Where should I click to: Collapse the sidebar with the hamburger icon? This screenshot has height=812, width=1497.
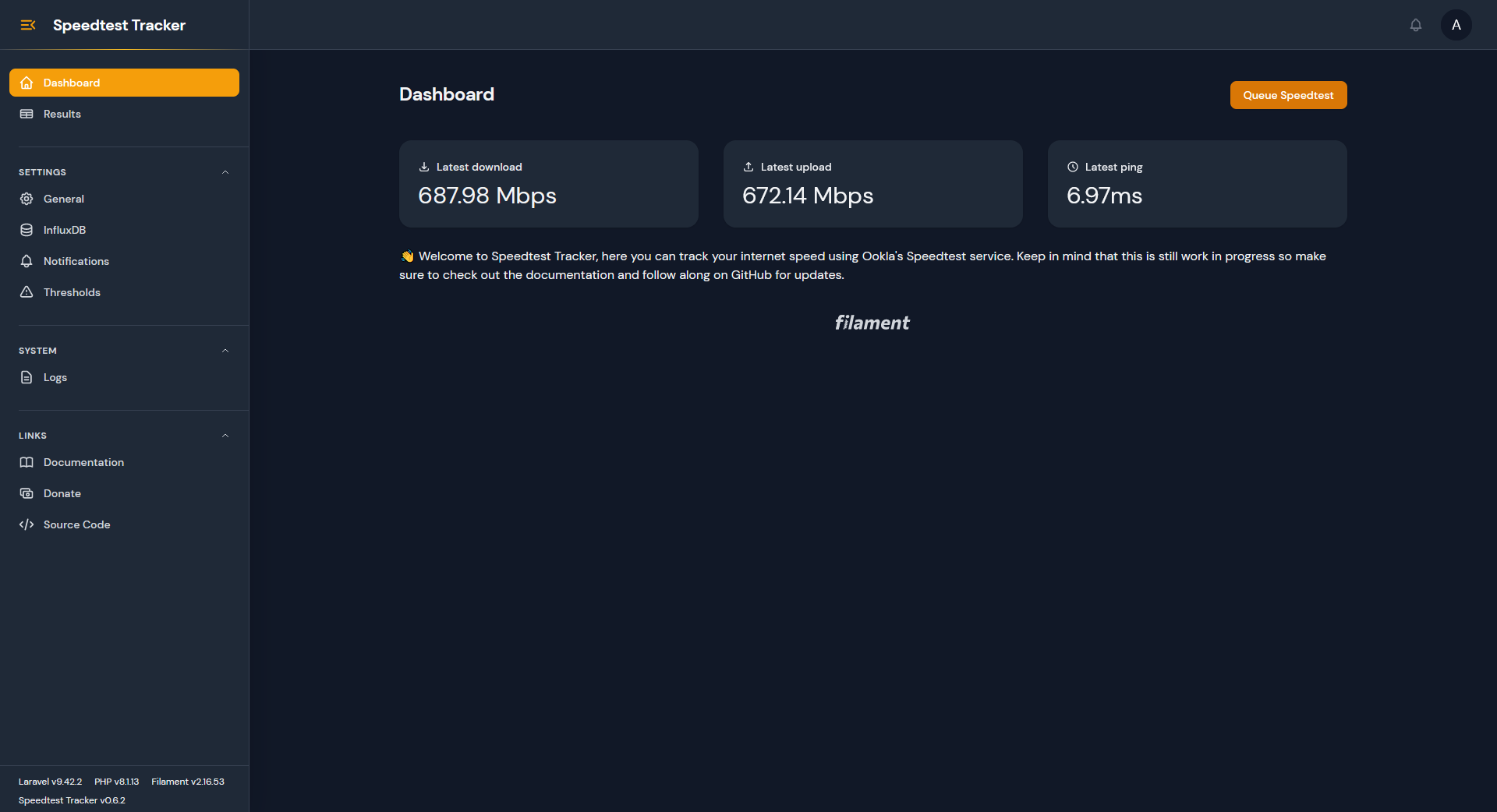point(28,25)
